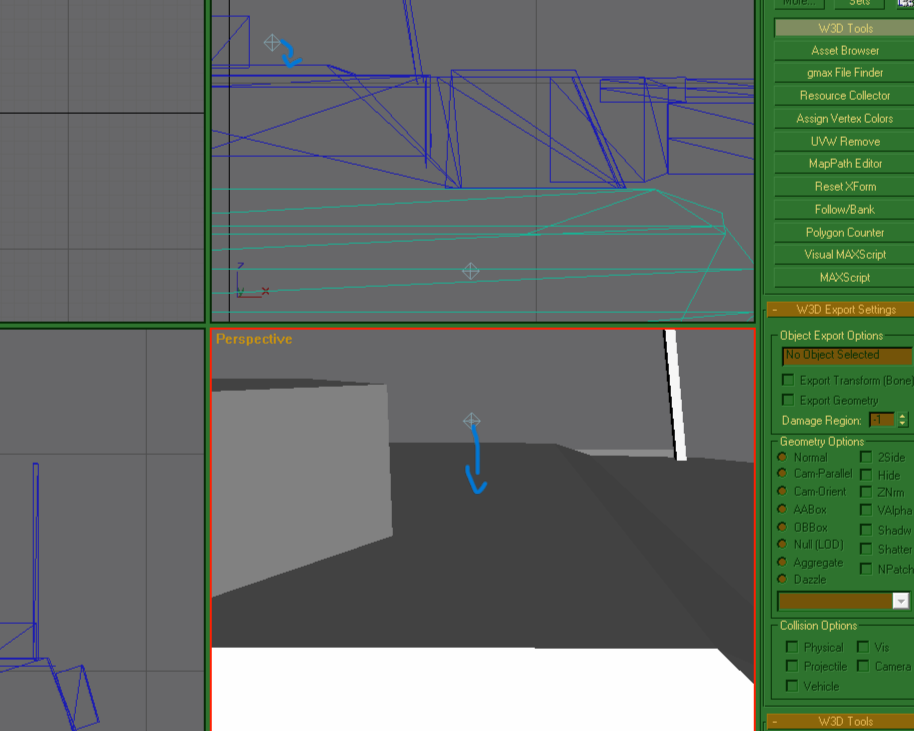Open the MAXScript utility
This screenshot has height=731, width=914.
pyautogui.click(x=843, y=277)
